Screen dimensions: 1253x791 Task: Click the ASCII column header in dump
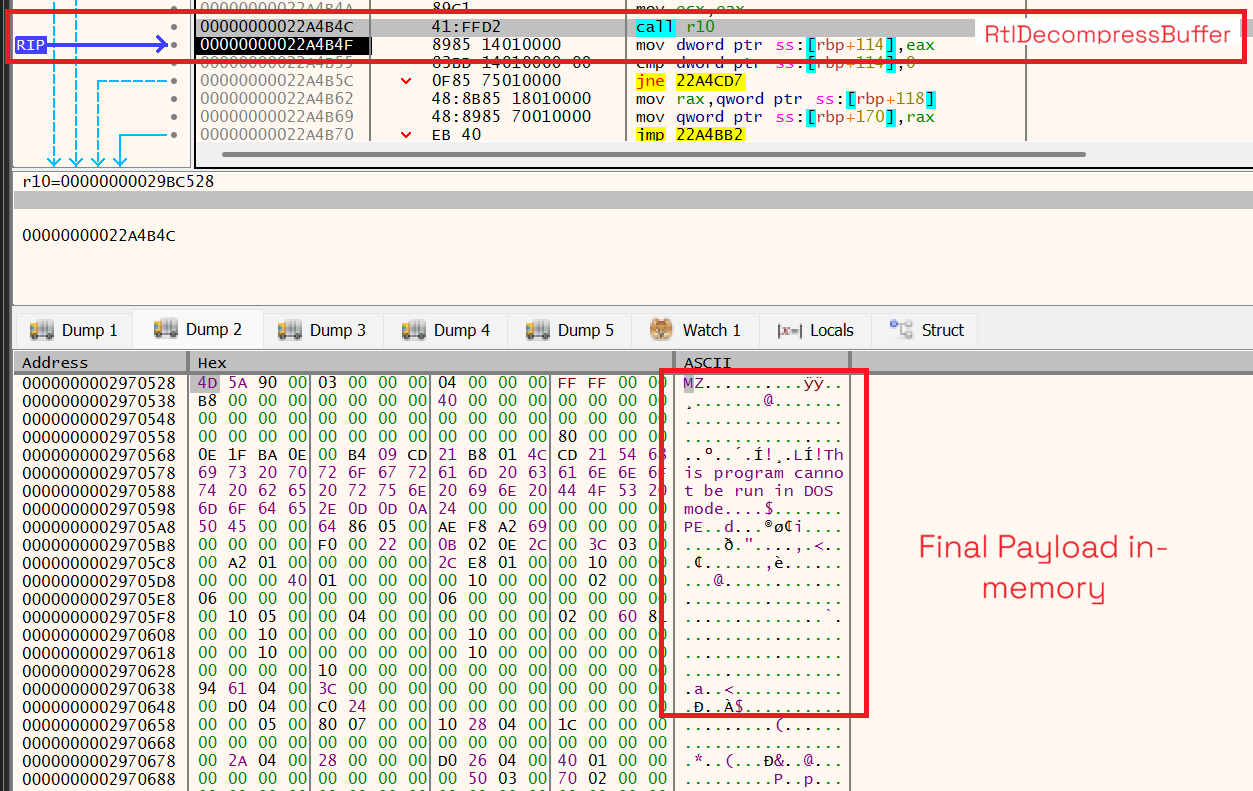click(762, 362)
